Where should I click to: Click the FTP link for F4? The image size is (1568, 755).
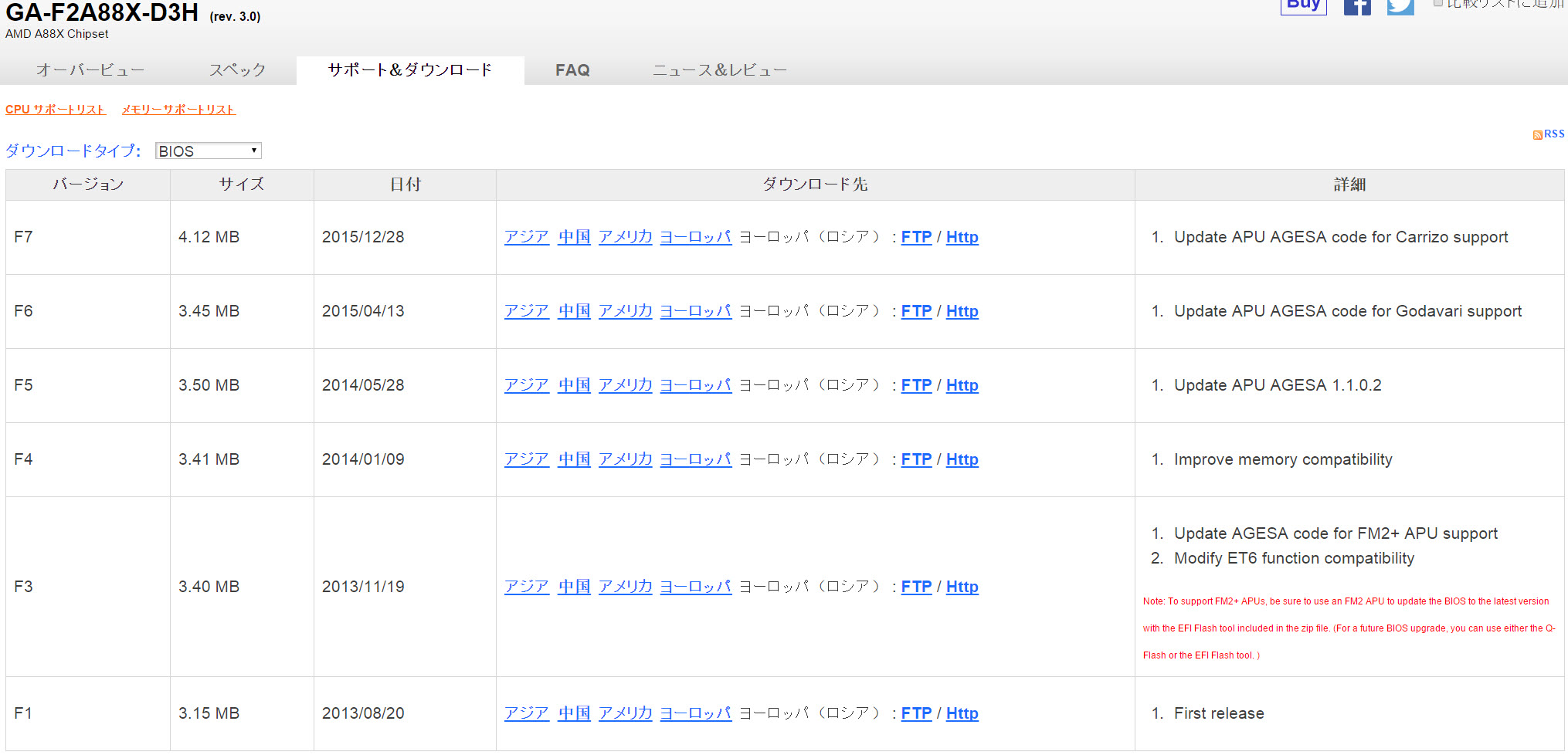click(x=917, y=459)
